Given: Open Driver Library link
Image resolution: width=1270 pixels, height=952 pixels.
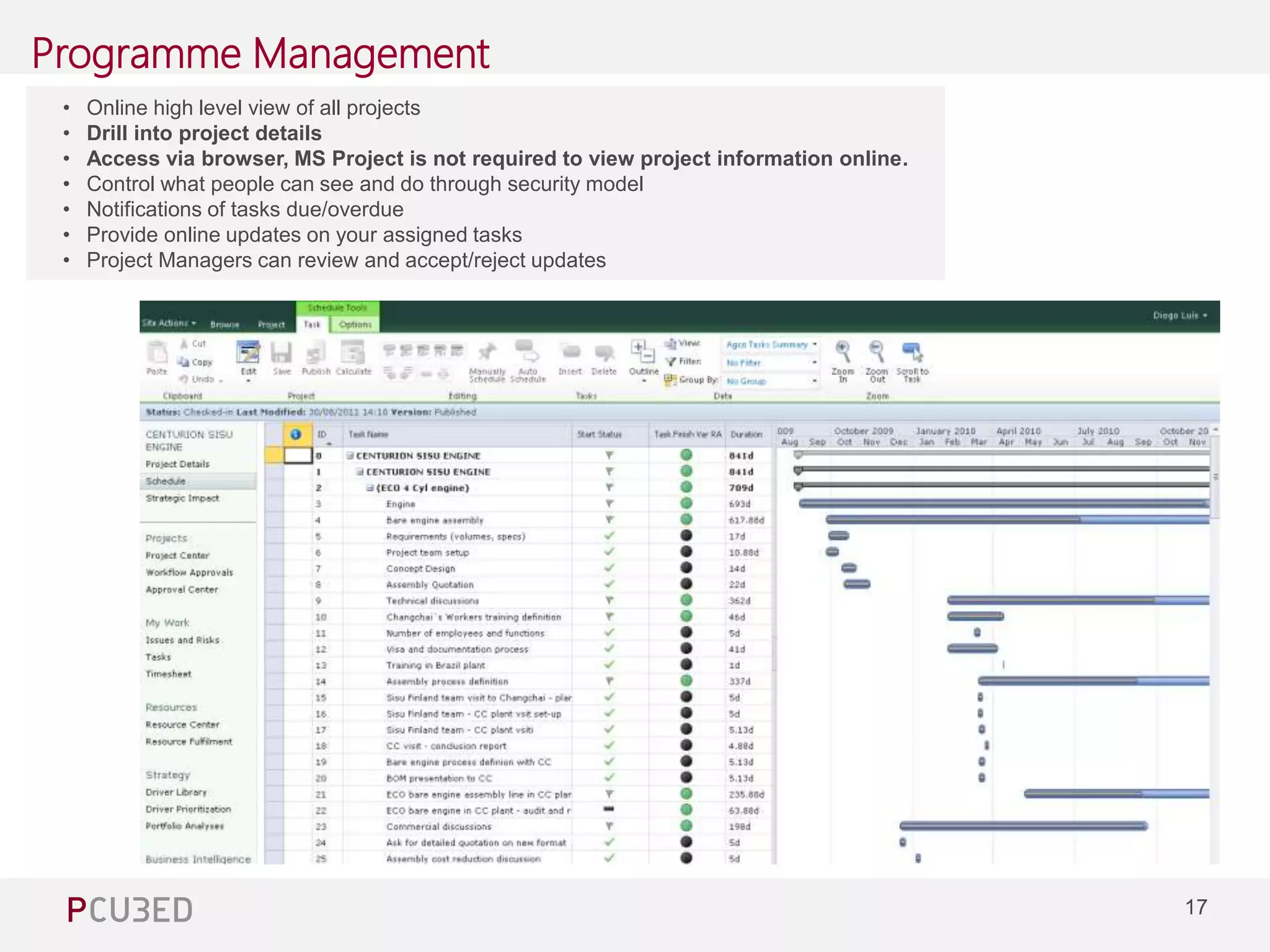Looking at the screenshot, I should click(x=176, y=792).
